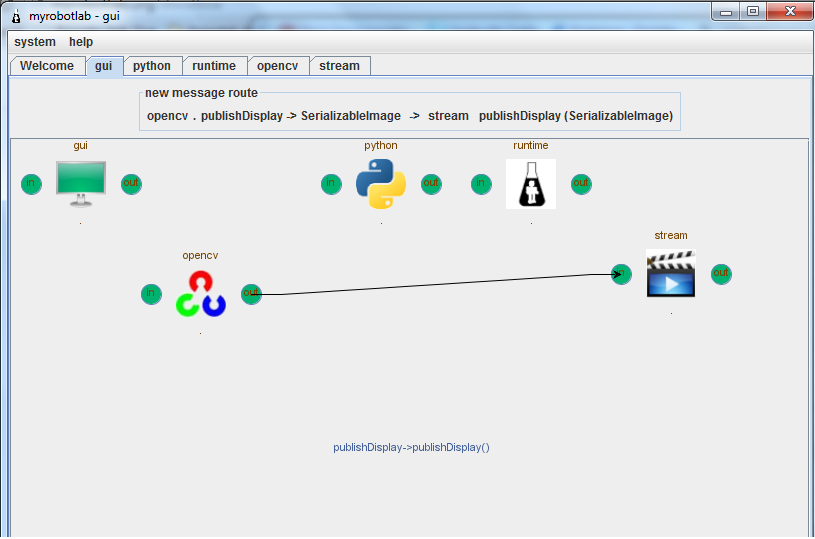Open the runtime tab
The height and width of the screenshot is (539, 815).
214,66
